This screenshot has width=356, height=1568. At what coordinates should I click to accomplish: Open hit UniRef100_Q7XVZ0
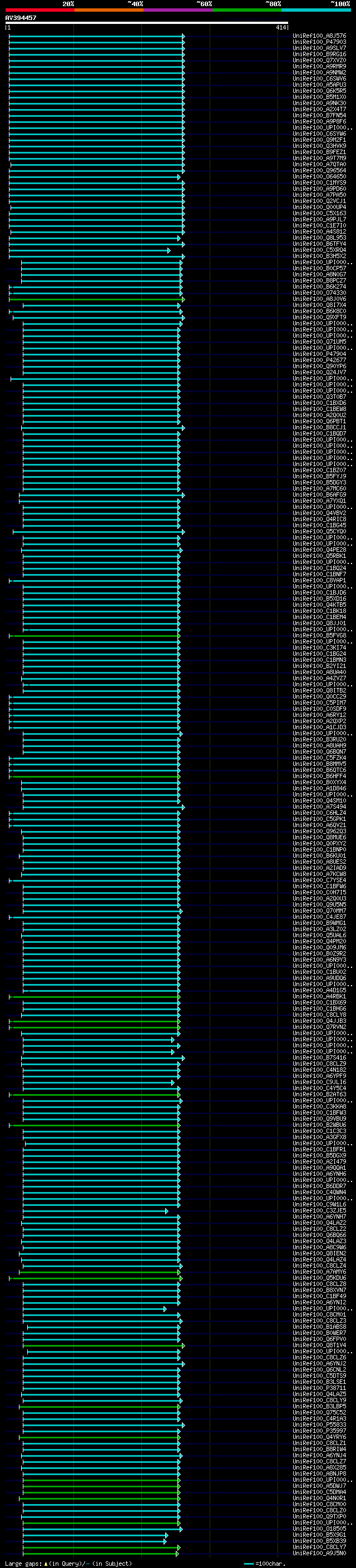pos(319,60)
